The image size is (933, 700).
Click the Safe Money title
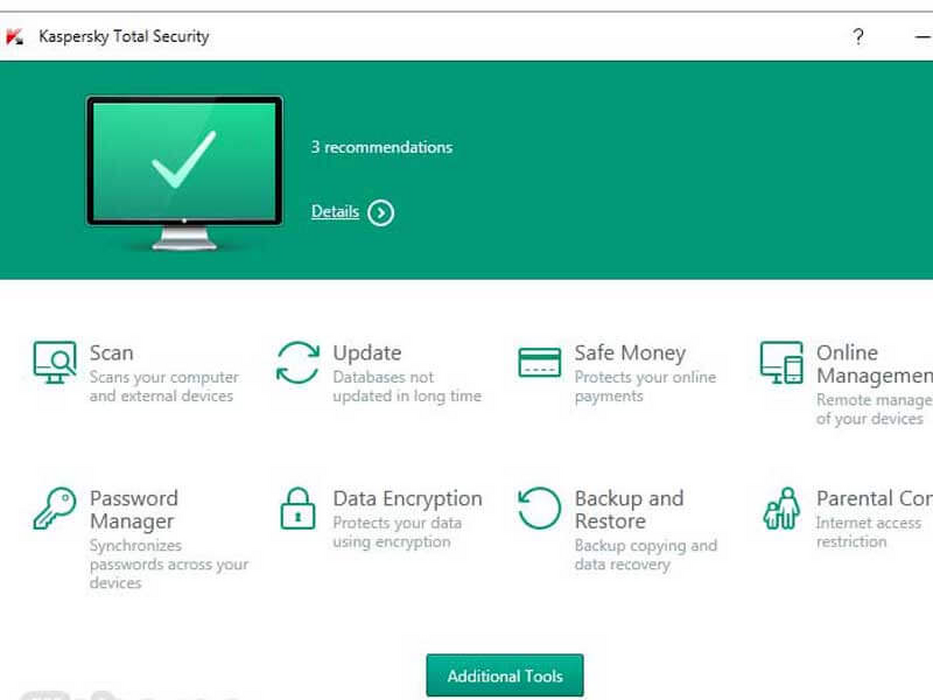point(629,353)
